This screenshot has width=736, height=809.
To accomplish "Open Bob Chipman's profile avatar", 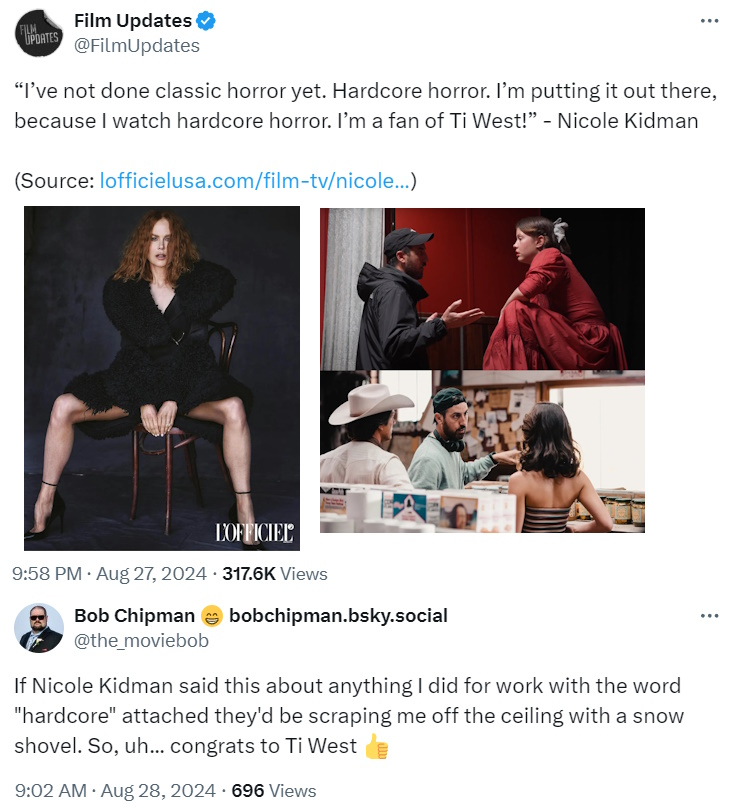I will [x=39, y=628].
